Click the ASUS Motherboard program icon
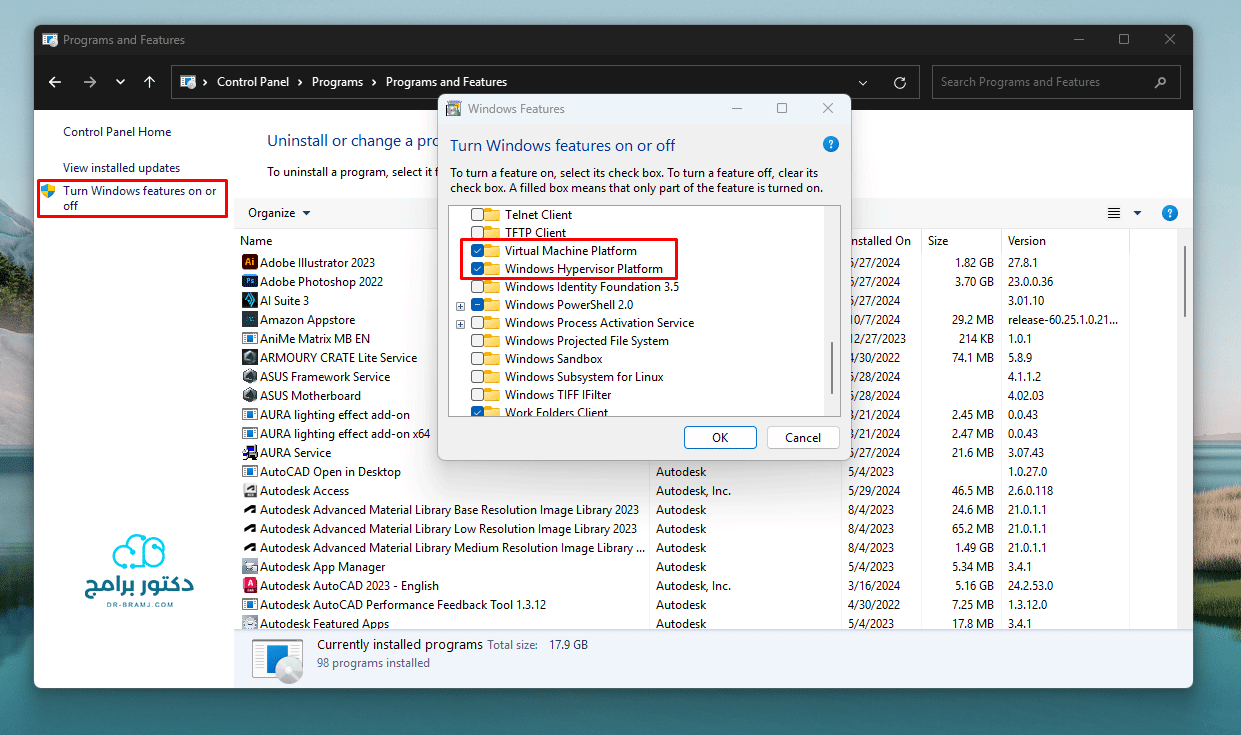The image size is (1241, 735). tap(250, 395)
